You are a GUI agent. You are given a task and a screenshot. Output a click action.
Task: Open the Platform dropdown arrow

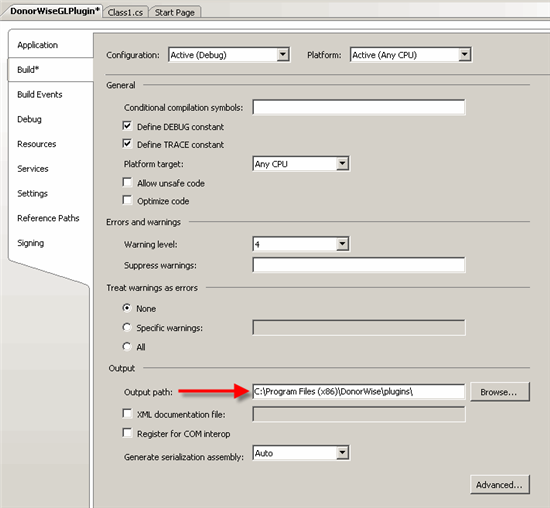point(464,55)
